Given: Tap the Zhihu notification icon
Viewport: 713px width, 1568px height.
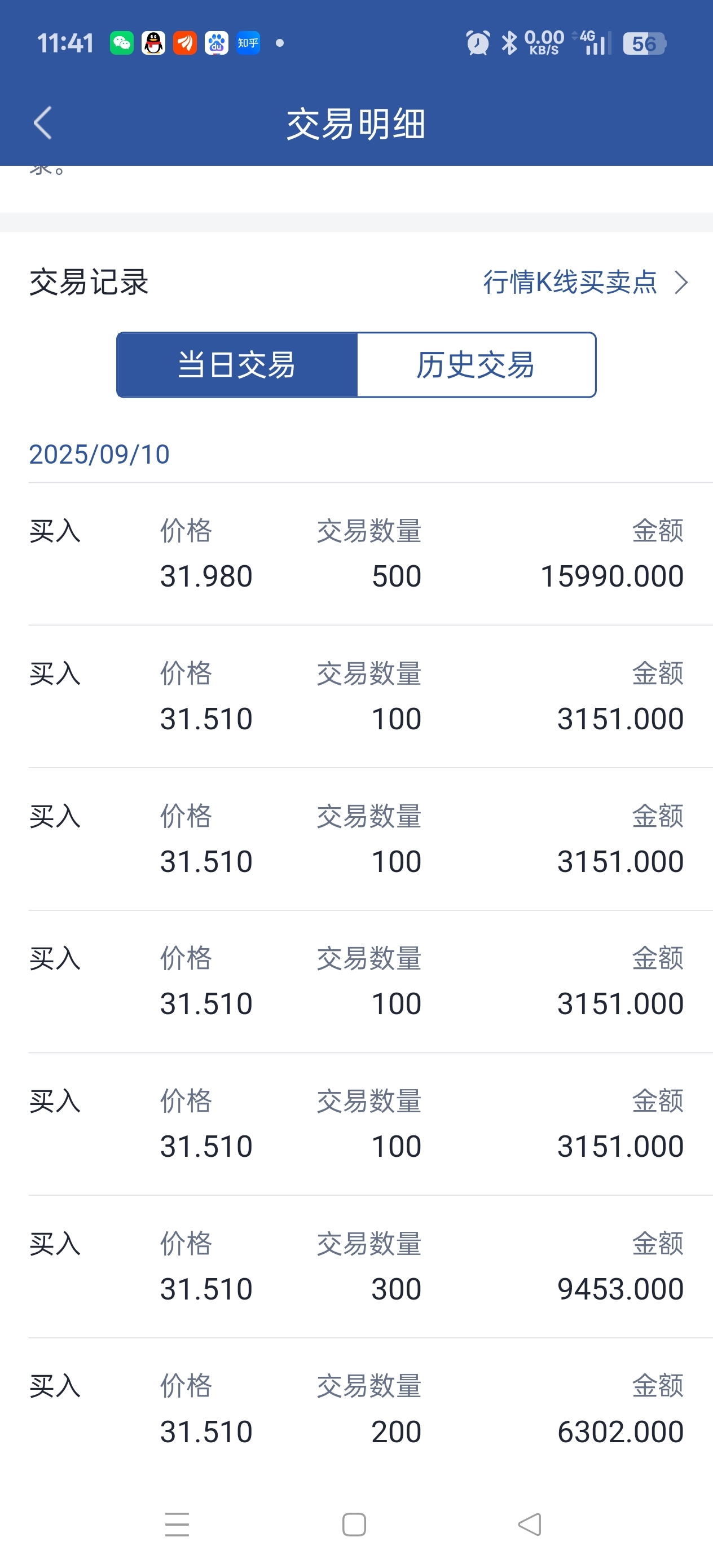Looking at the screenshot, I should coord(248,43).
